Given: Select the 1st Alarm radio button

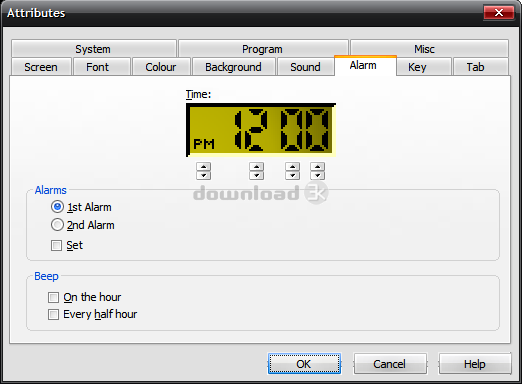Looking at the screenshot, I should click(x=57, y=207).
